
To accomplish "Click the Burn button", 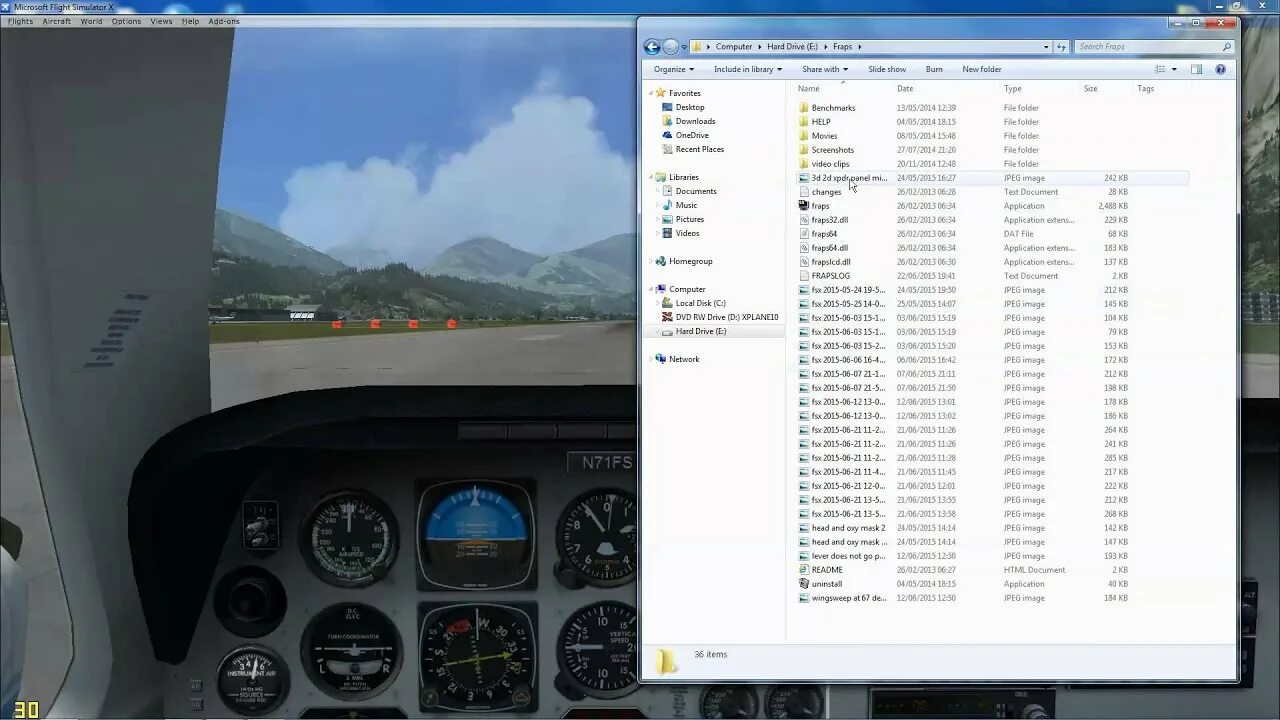I will tap(934, 69).
